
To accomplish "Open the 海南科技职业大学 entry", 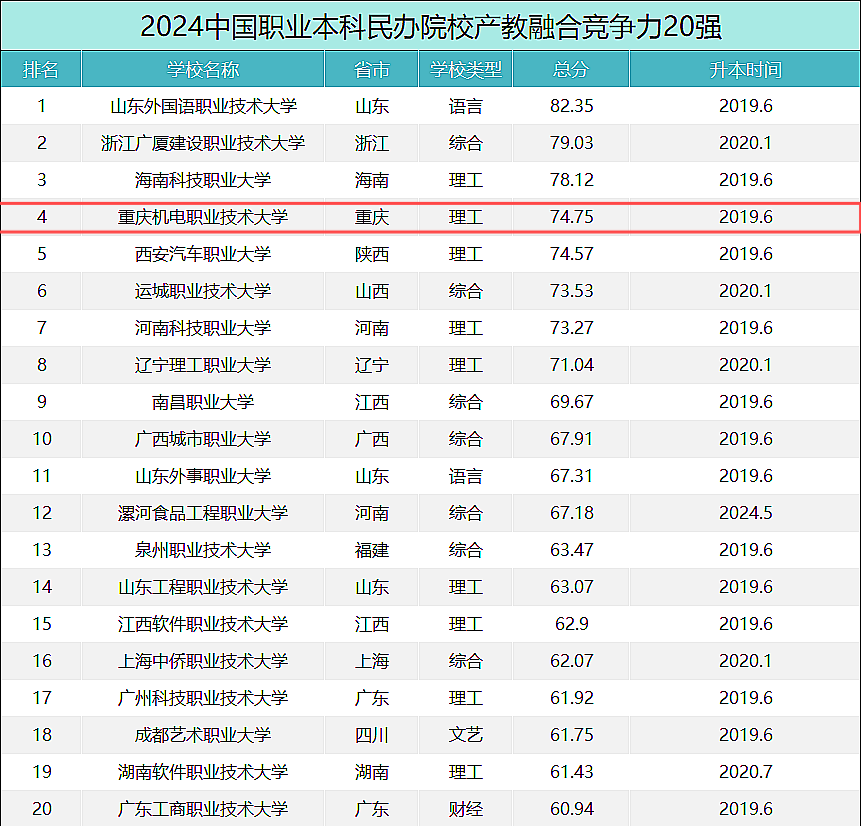I will tap(203, 180).
